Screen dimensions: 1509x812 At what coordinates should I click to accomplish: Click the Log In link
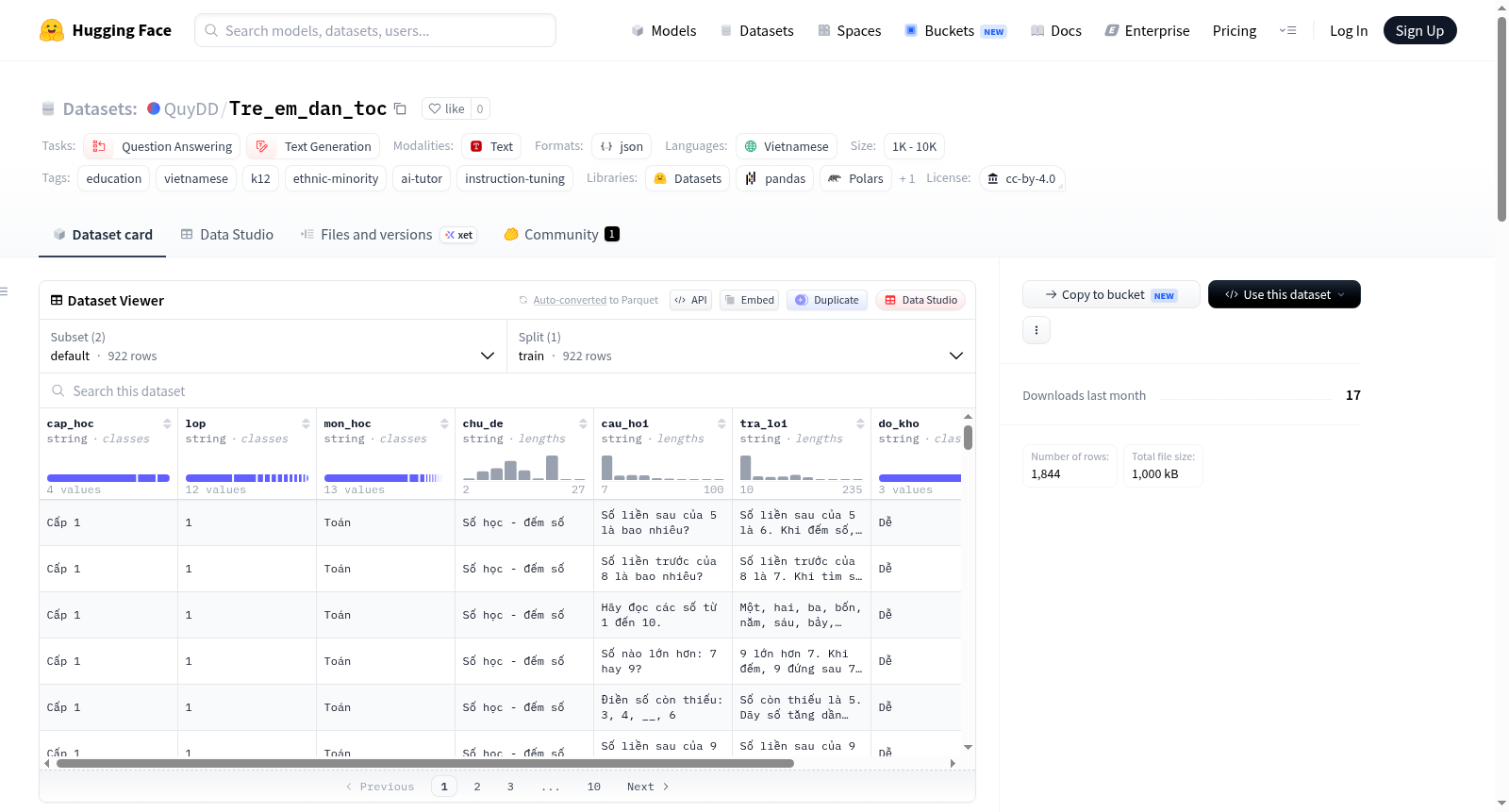(1348, 30)
